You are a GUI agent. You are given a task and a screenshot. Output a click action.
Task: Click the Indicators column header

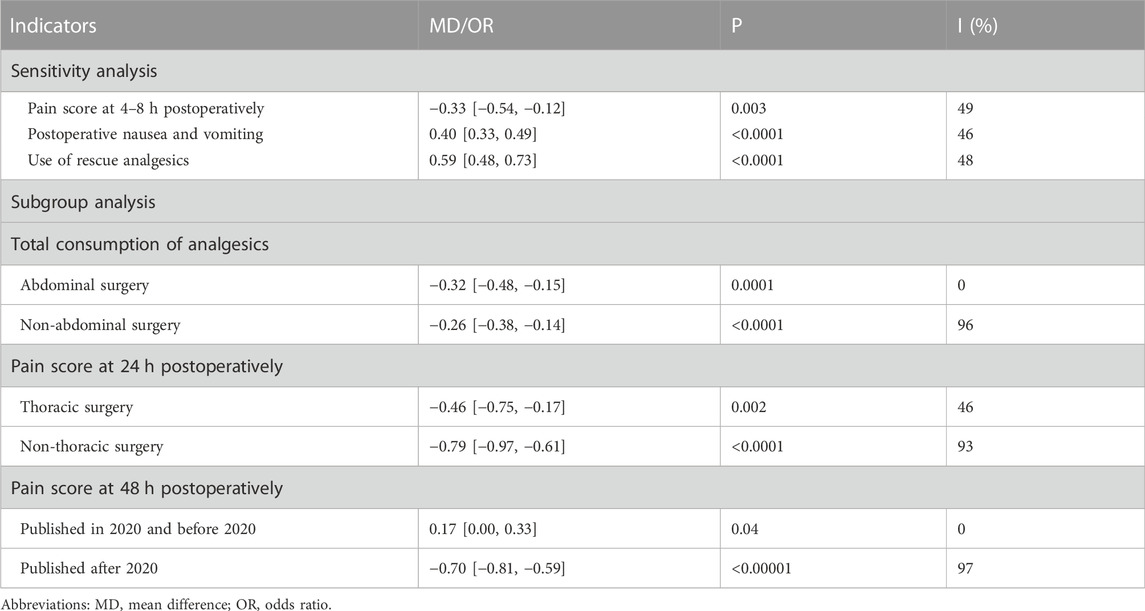pyautogui.click(x=53, y=26)
